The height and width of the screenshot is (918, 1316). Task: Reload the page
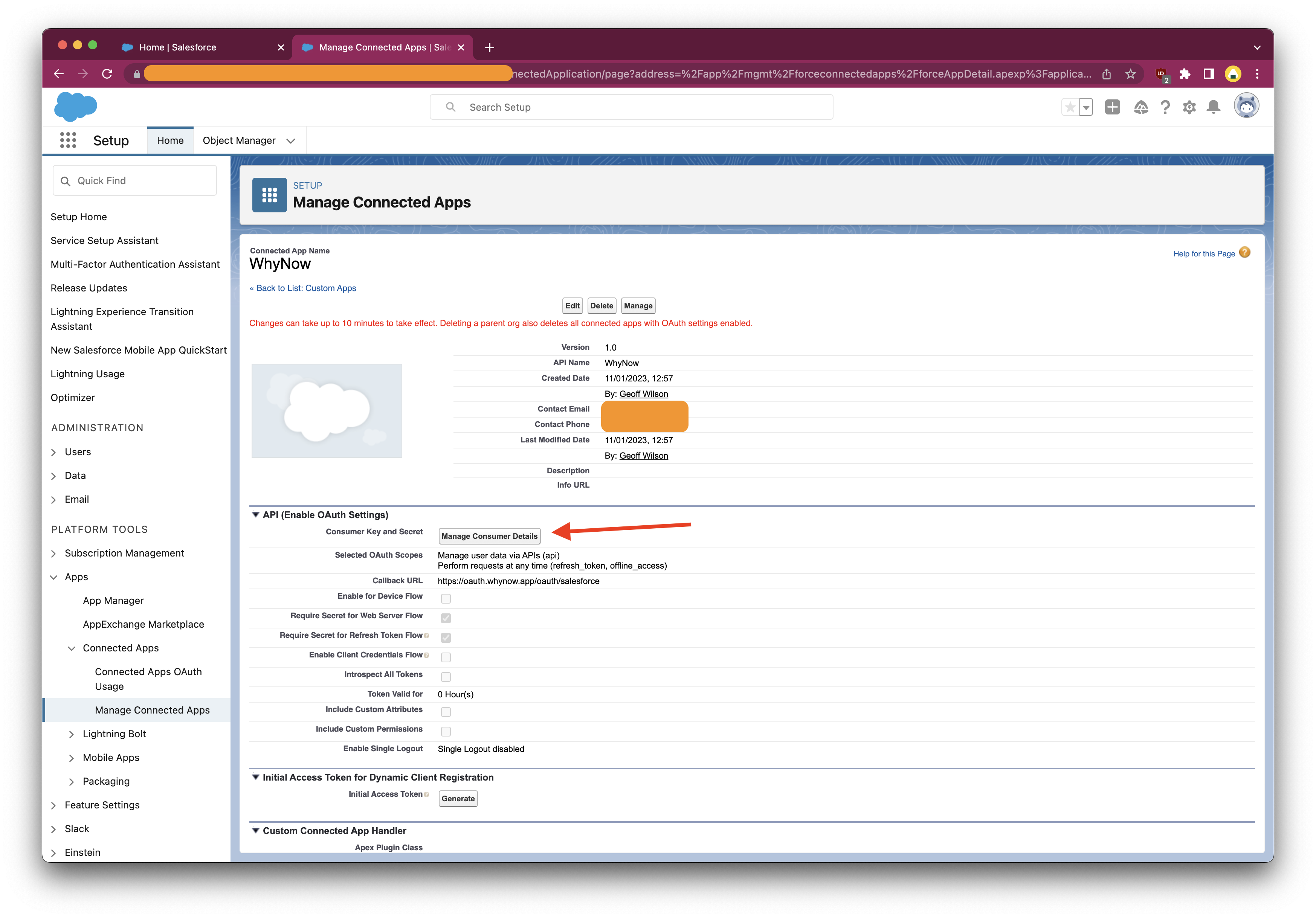point(107,74)
